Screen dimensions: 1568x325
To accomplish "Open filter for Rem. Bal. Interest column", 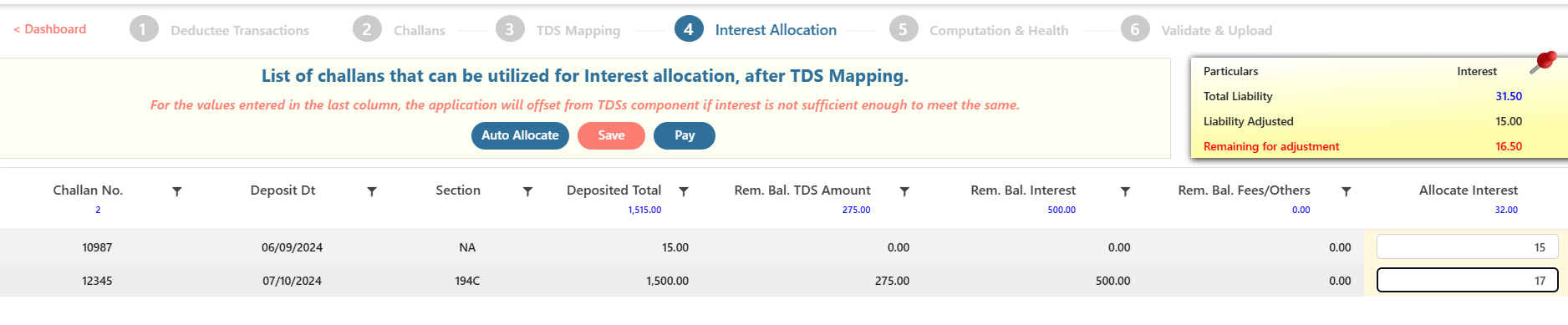I will pos(1126,191).
